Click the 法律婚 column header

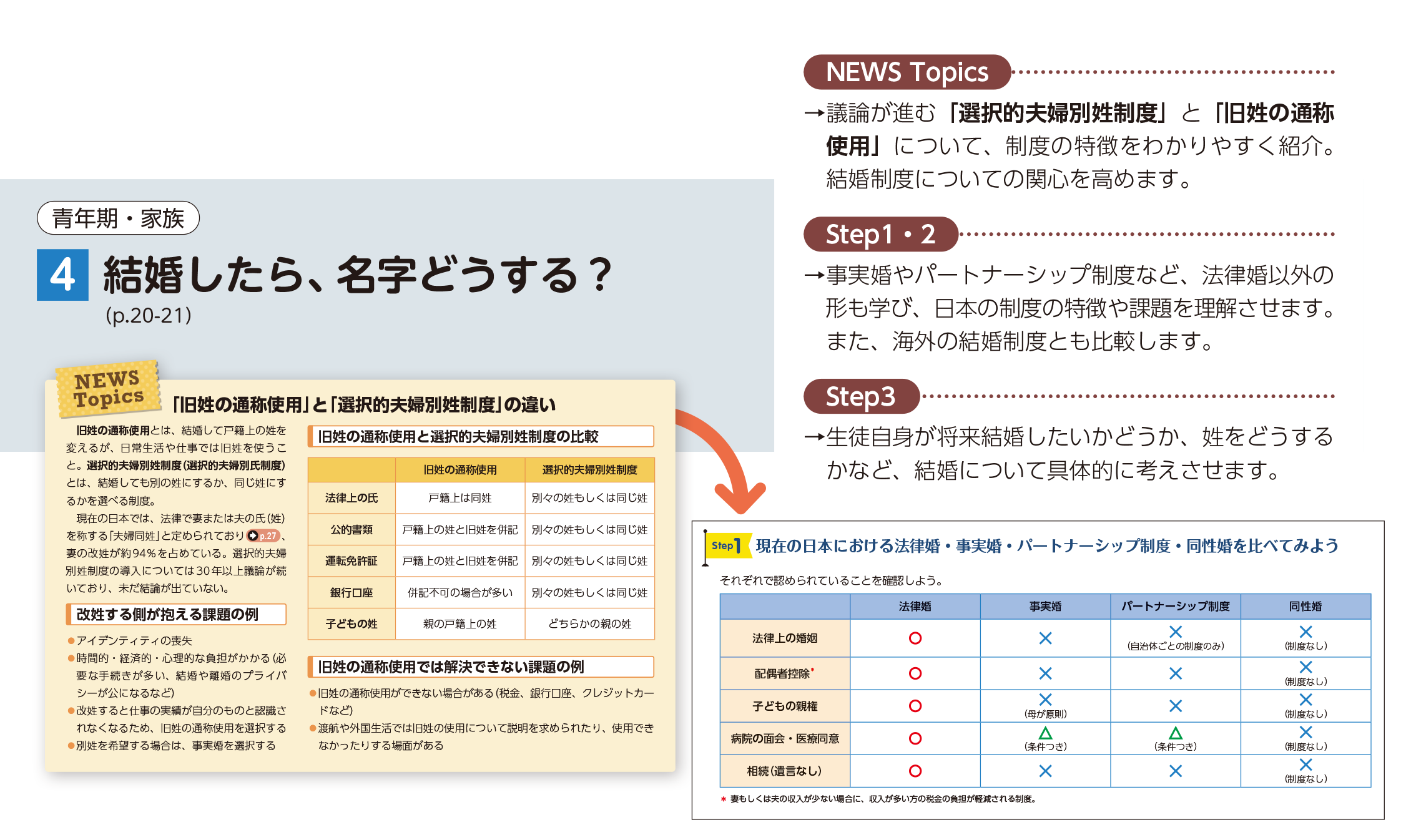[x=915, y=606]
